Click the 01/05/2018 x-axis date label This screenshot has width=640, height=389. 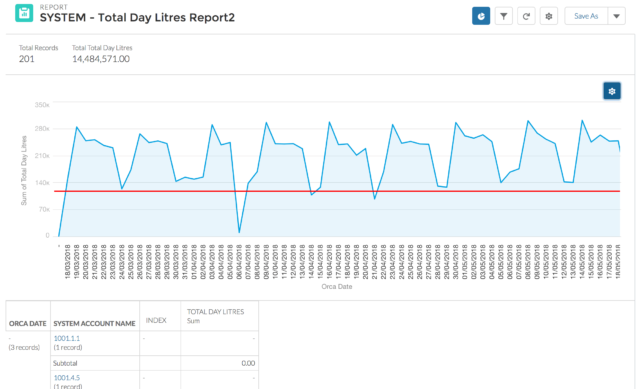[x=464, y=262]
